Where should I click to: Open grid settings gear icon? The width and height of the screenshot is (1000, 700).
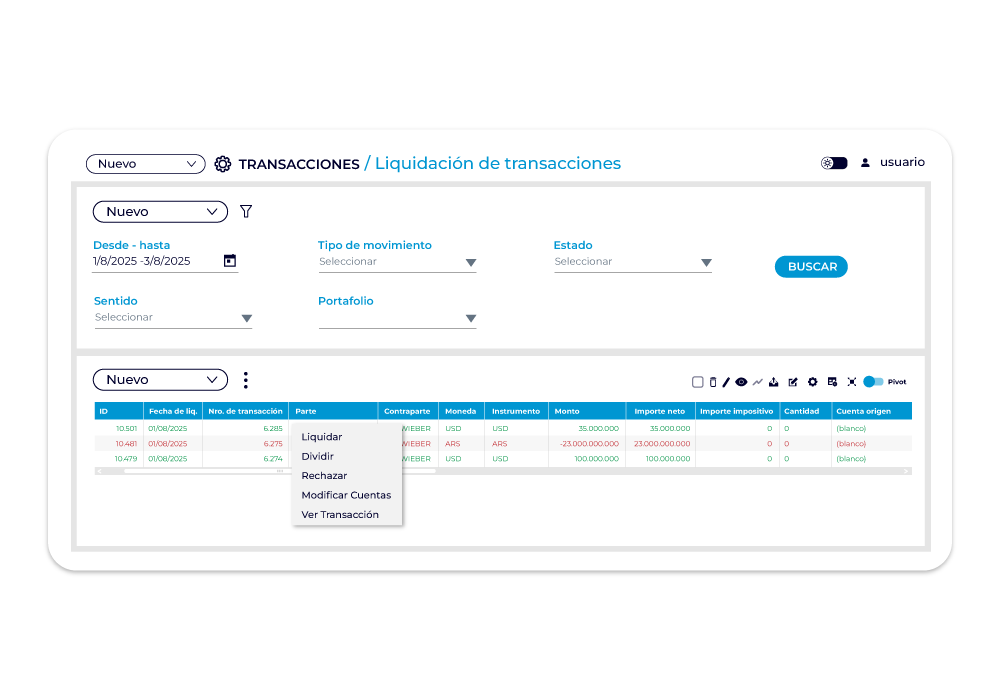(x=813, y=382)
